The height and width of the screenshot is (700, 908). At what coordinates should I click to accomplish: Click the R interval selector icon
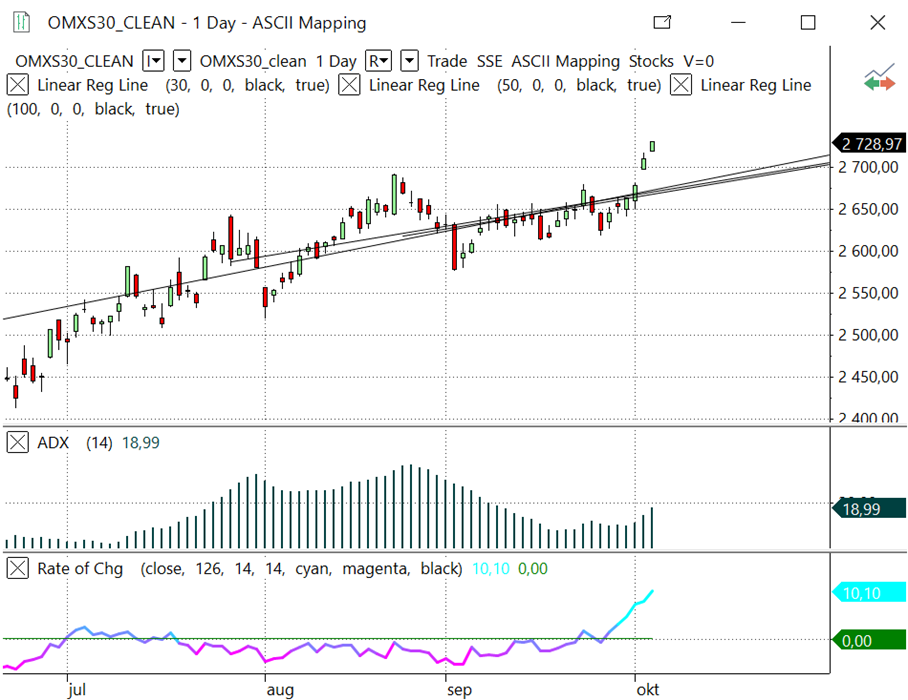379,62
